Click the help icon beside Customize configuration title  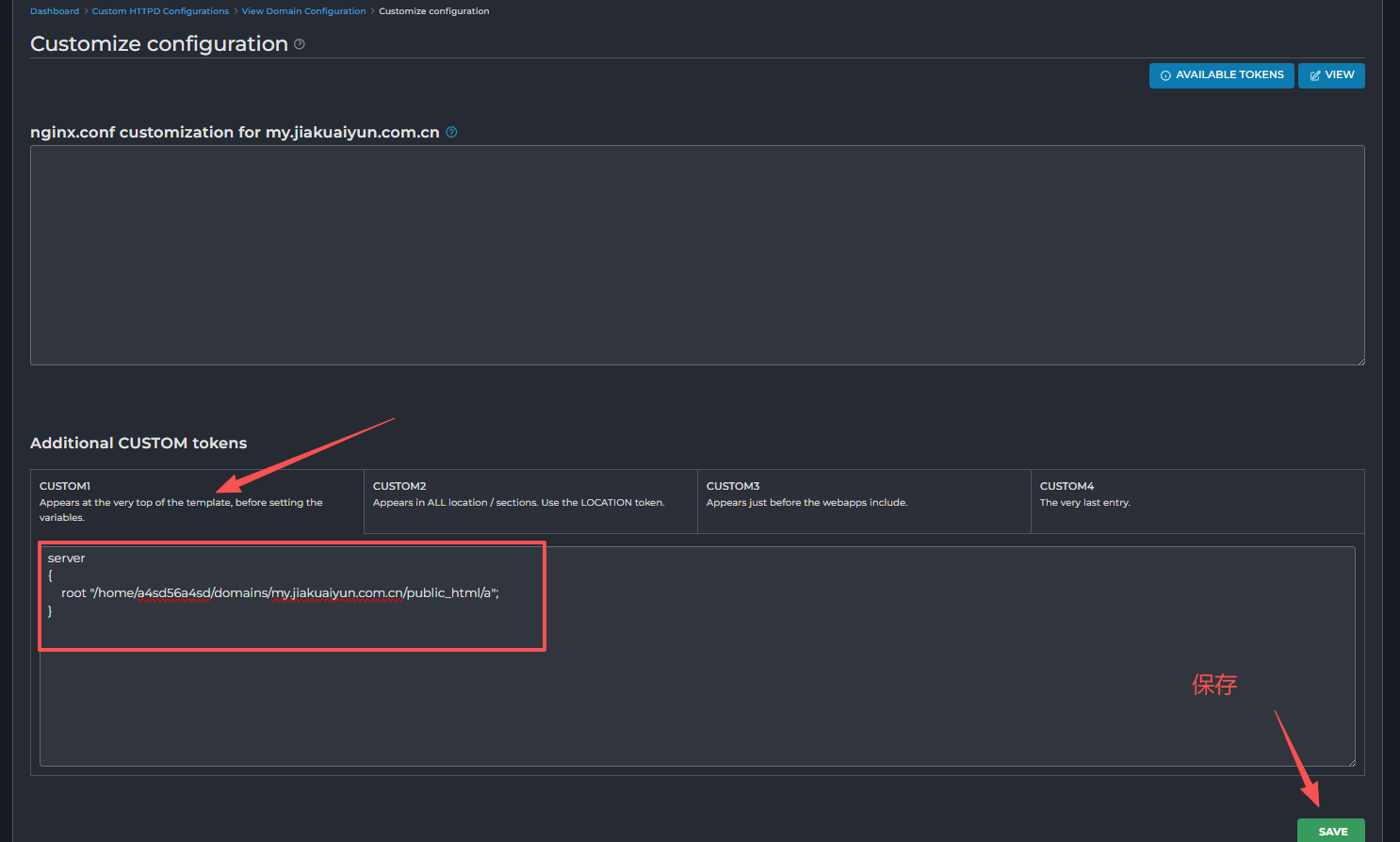(x=300, y=44)
